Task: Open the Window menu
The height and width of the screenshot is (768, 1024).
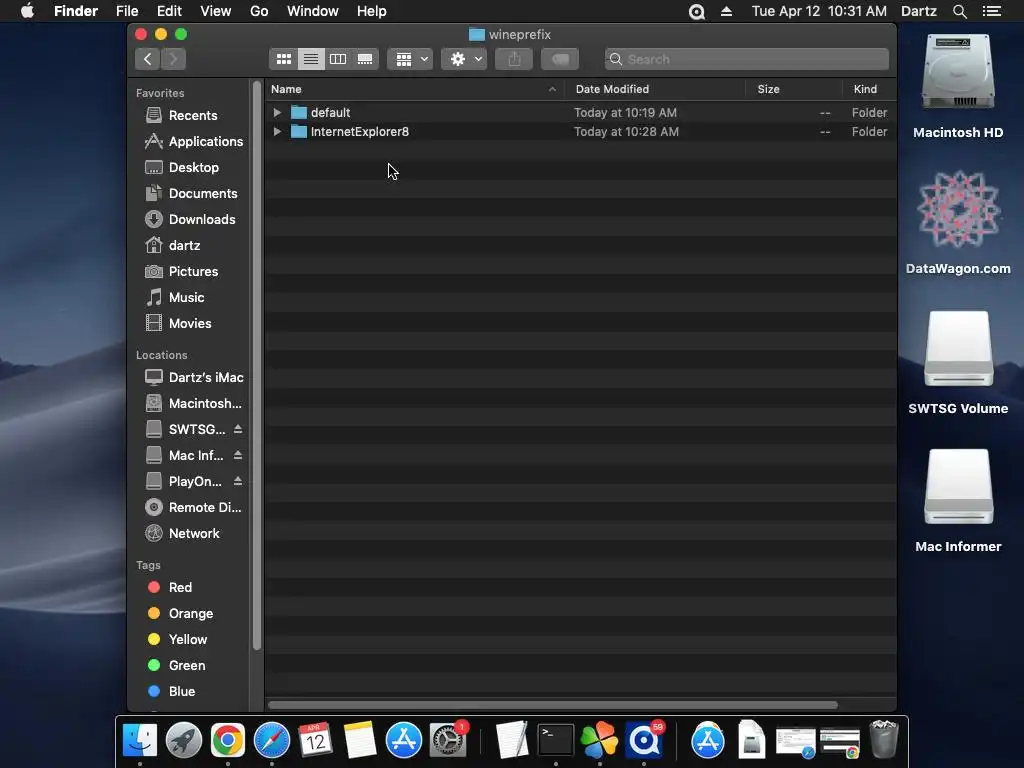Action: pyautogui.click(x=313, y=11)
